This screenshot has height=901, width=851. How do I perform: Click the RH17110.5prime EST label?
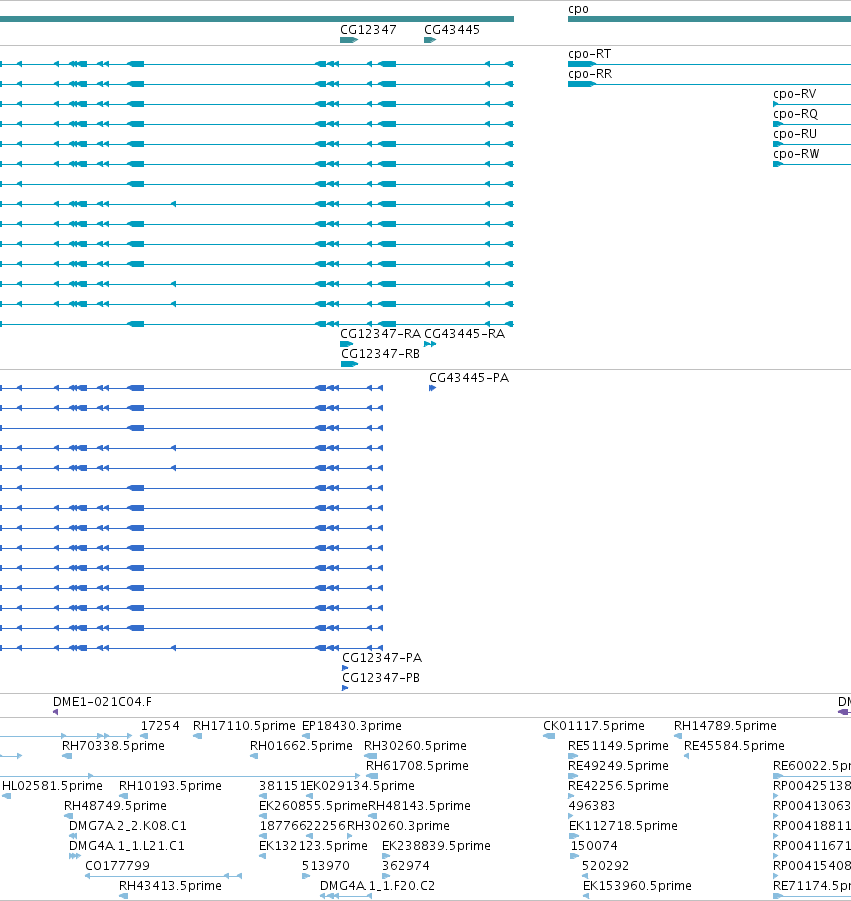pyautogui.click(x=244, y=726)
